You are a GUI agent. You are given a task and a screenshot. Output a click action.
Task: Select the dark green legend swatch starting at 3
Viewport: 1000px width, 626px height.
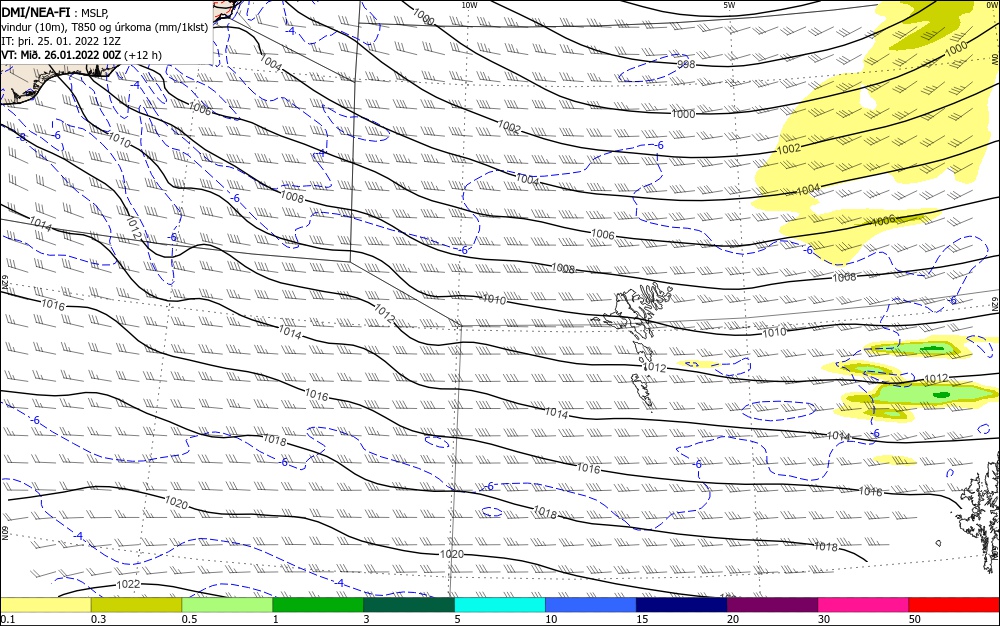(409, 604)
